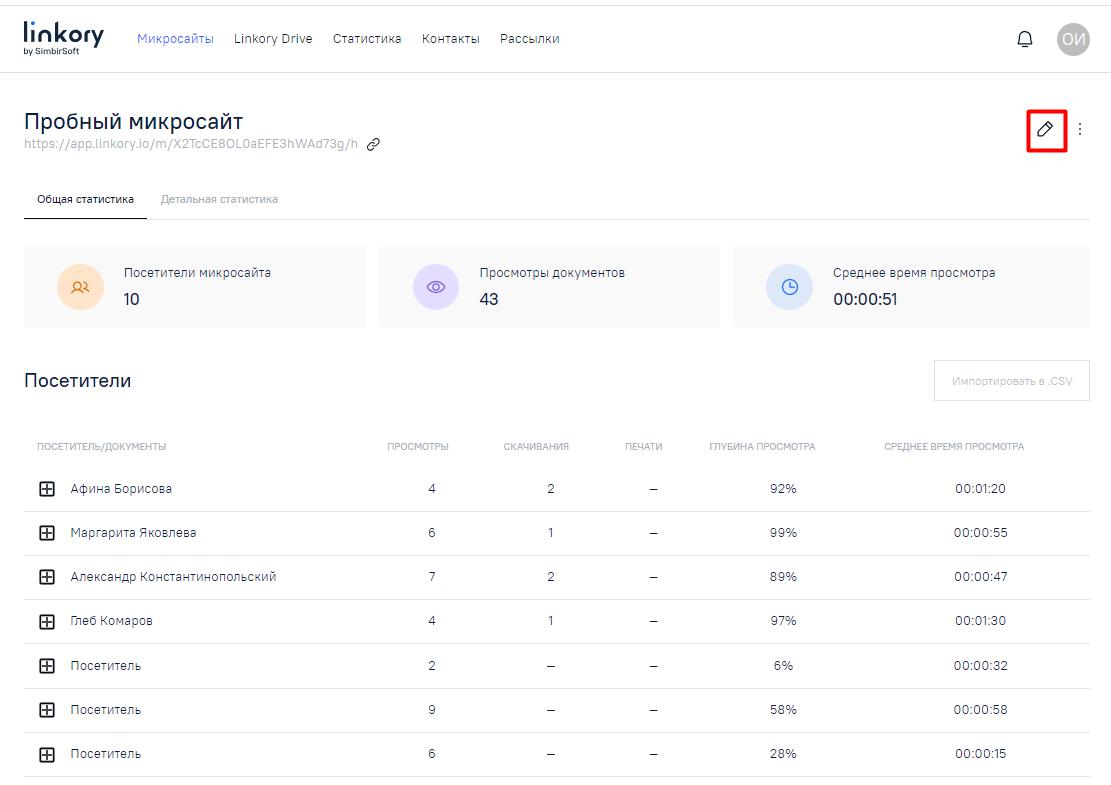The width and height of the screenshot is (1111, 785).
Task: Click Импортировать в .CSV button
Action: (x=1011, y=381)
